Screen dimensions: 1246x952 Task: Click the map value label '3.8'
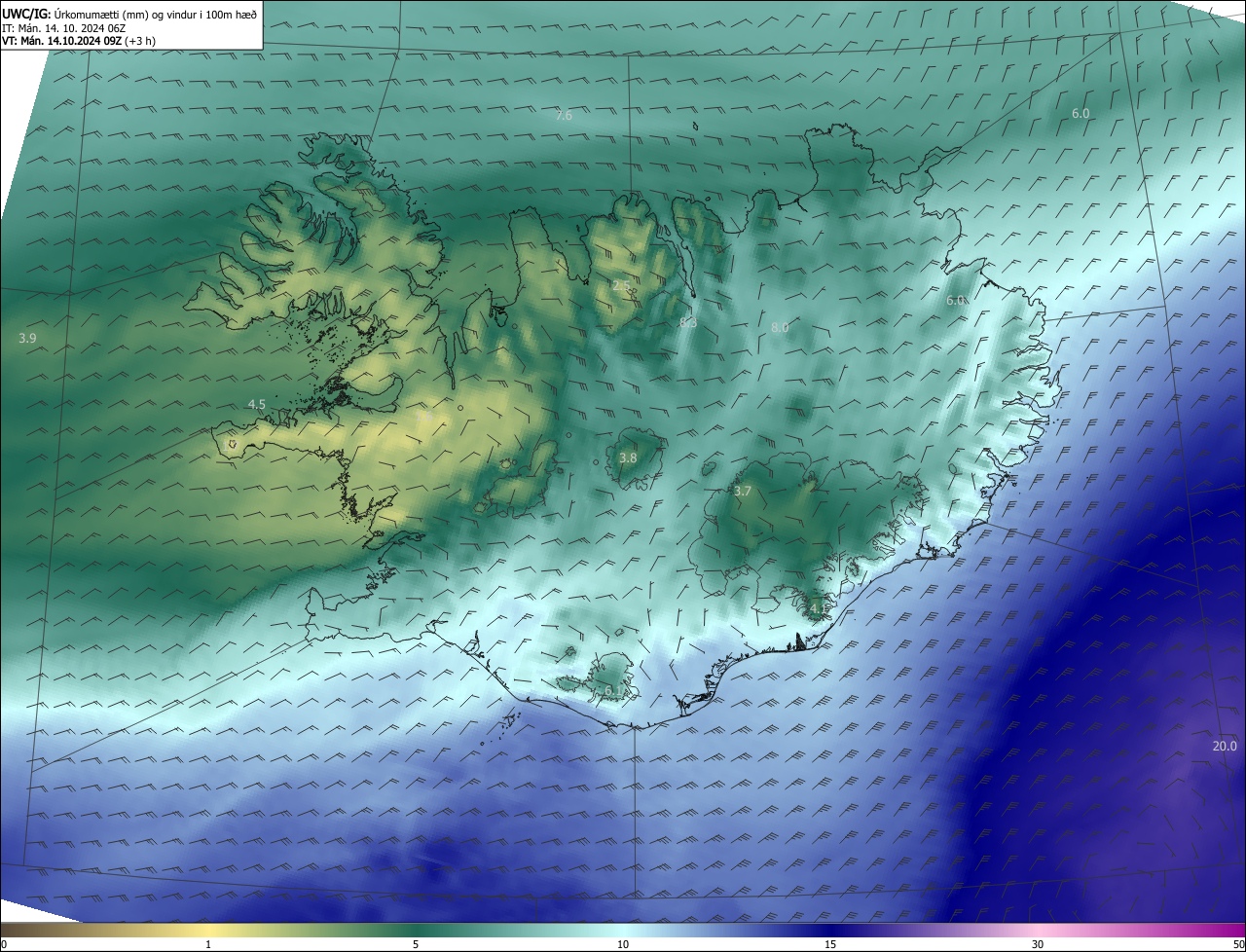tap(628, 458)
